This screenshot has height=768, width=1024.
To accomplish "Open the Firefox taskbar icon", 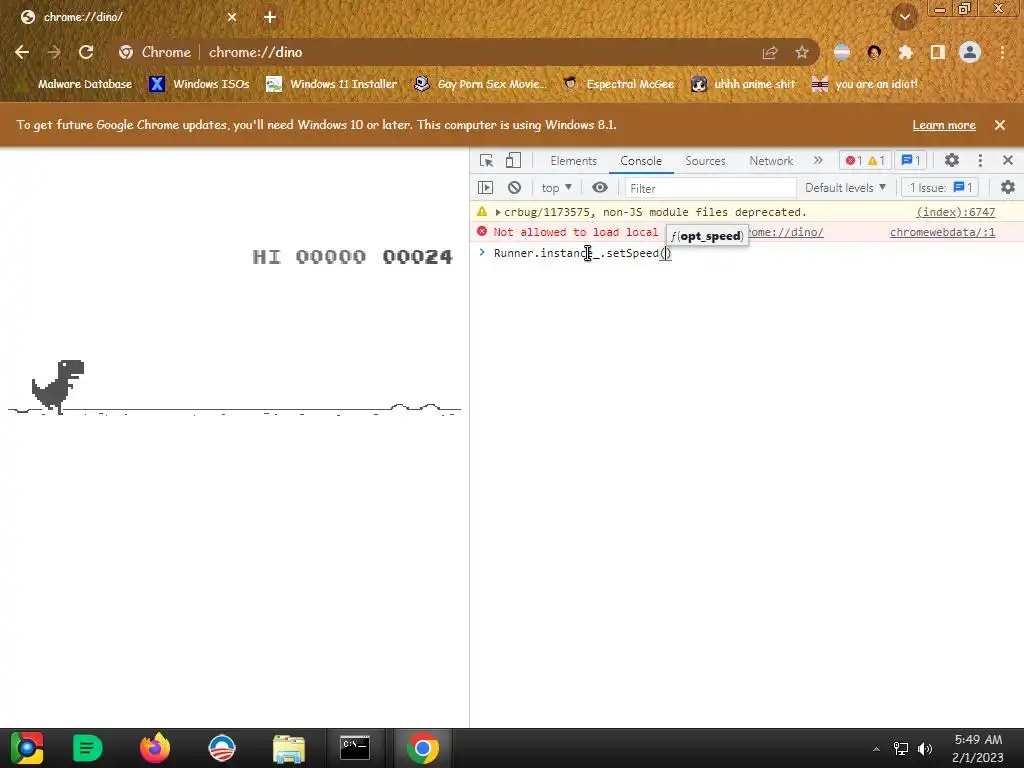I will point(155,748).
